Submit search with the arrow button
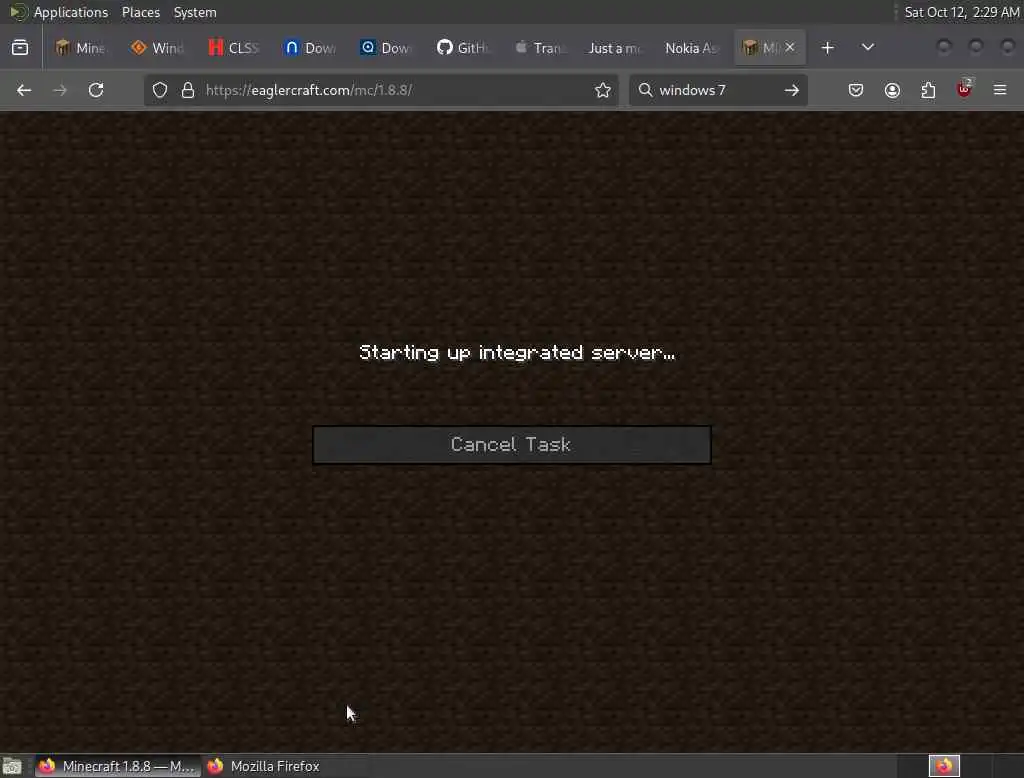 coord(792,90)
